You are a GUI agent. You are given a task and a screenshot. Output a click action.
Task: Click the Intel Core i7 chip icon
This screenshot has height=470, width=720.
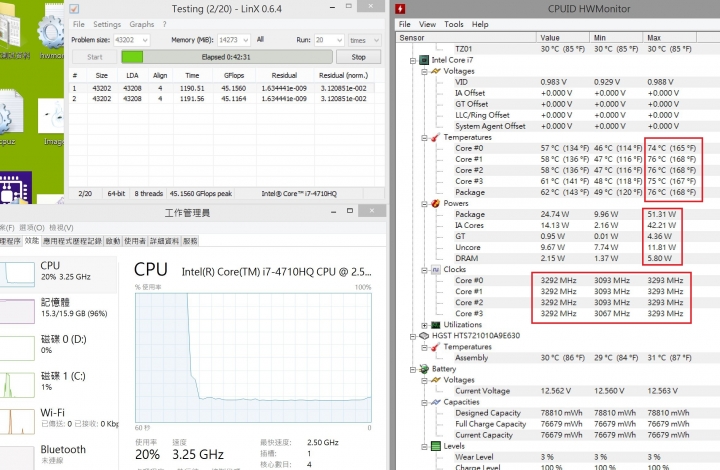click(x=424, y=60)
